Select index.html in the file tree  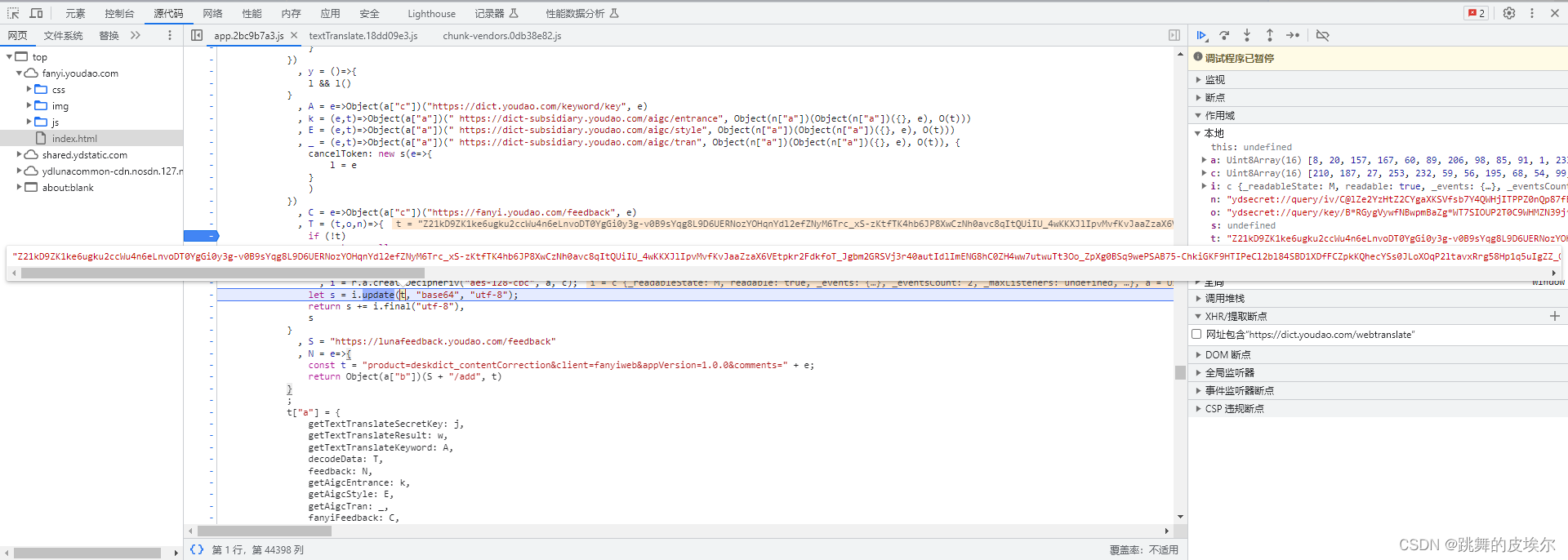coord(74,138)
